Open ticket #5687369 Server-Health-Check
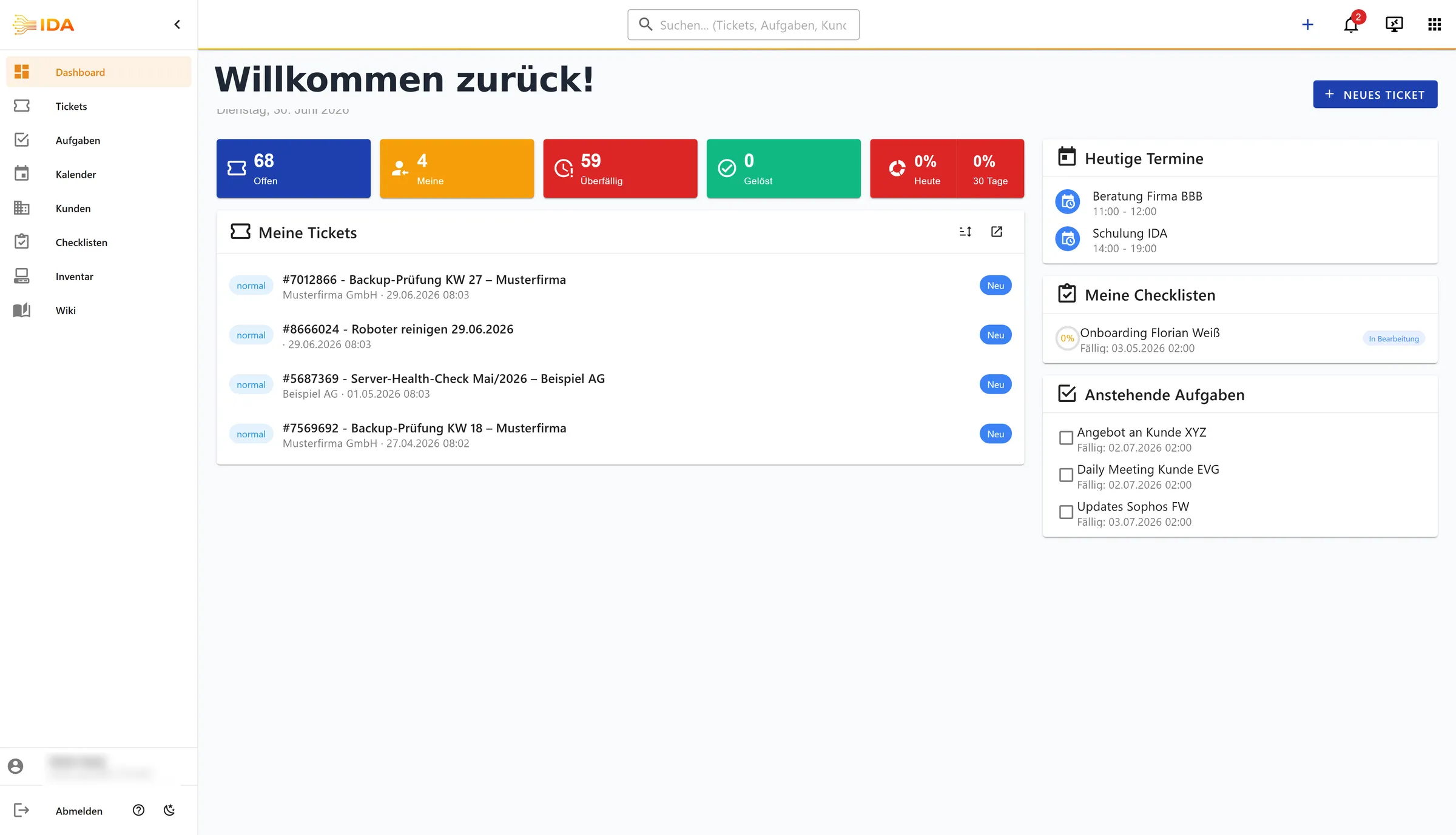 coord(620,386)
